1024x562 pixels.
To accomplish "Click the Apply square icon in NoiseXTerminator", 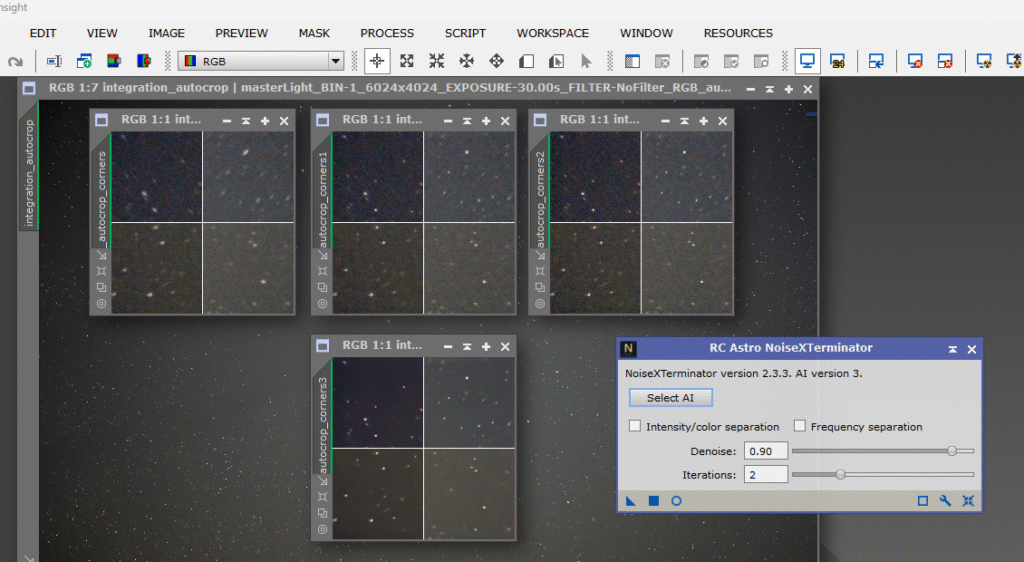I will [x=654, y=501].
